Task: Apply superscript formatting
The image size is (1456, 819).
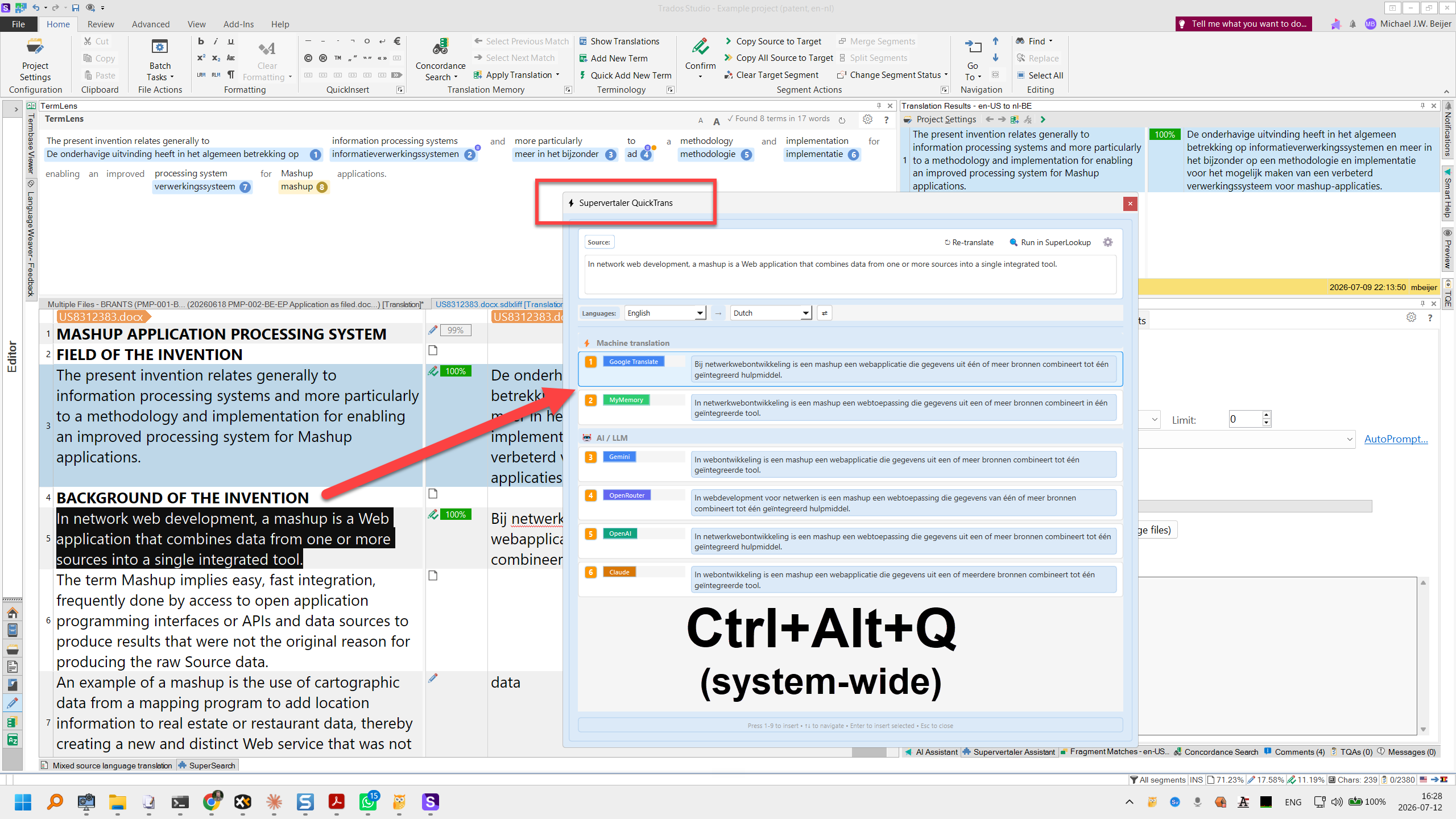Action: 201,58
